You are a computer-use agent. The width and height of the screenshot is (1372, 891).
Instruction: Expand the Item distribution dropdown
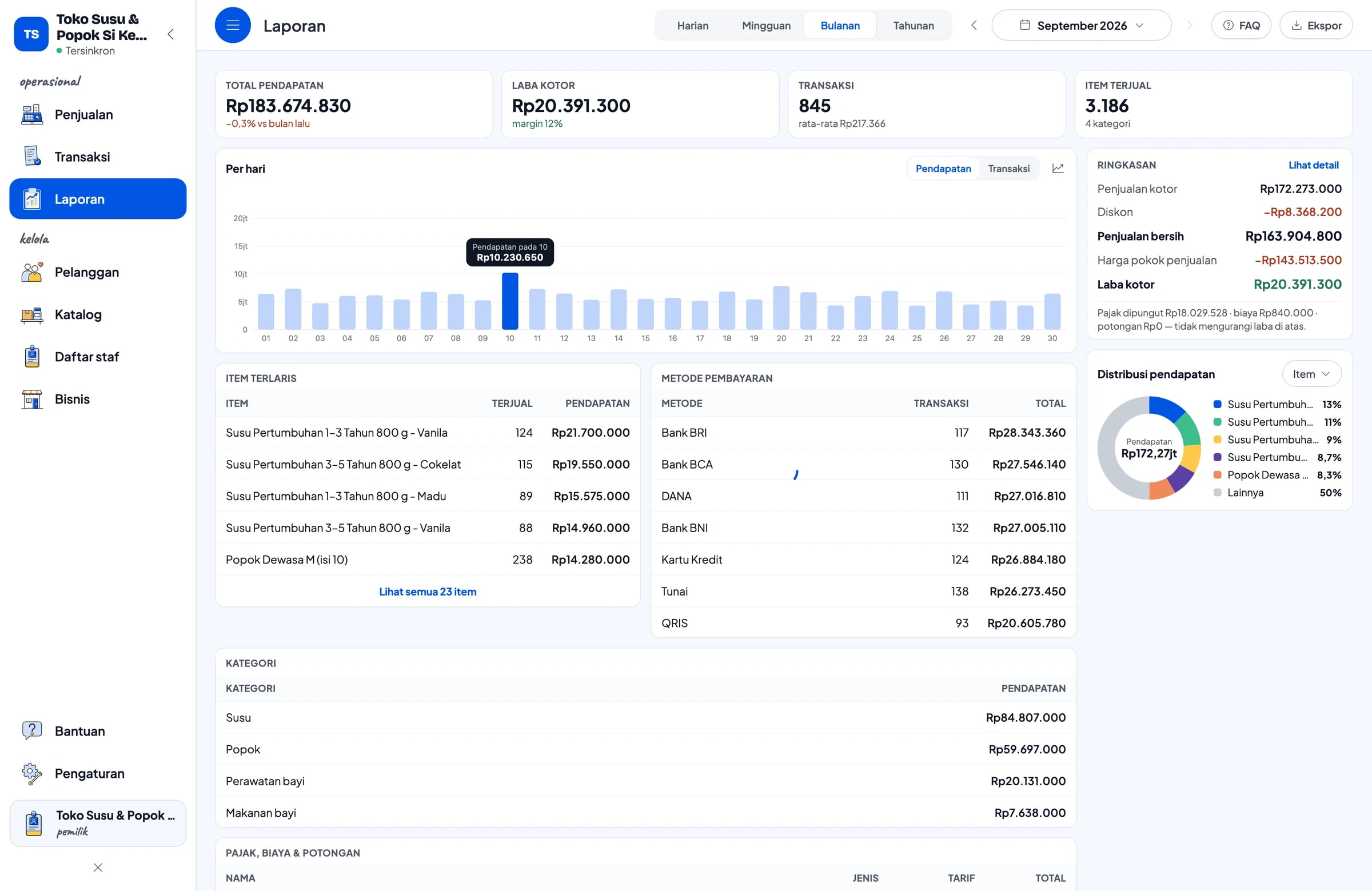pyautogui.click(x=1311, y=374)
